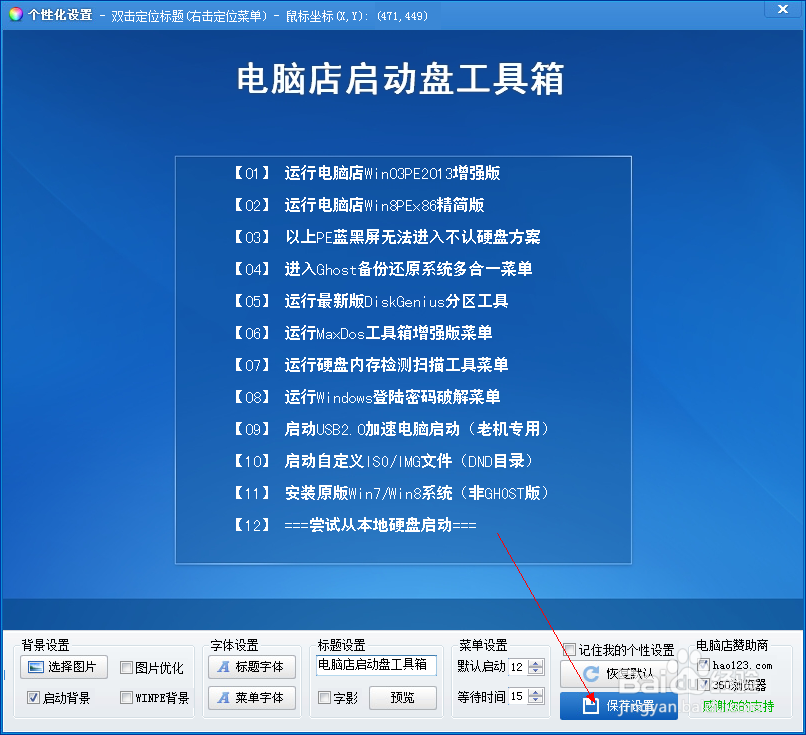This screenshot has width=806, height=735.
Task: Click the 预览 preview button
Action: (402, 697)
